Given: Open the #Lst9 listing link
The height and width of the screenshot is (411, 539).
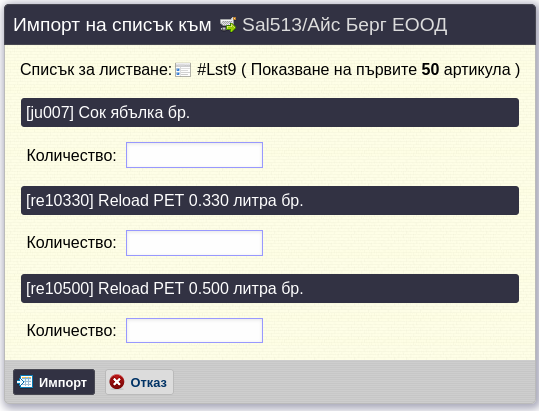Looking at the screenshot, I should coord(217,69).
